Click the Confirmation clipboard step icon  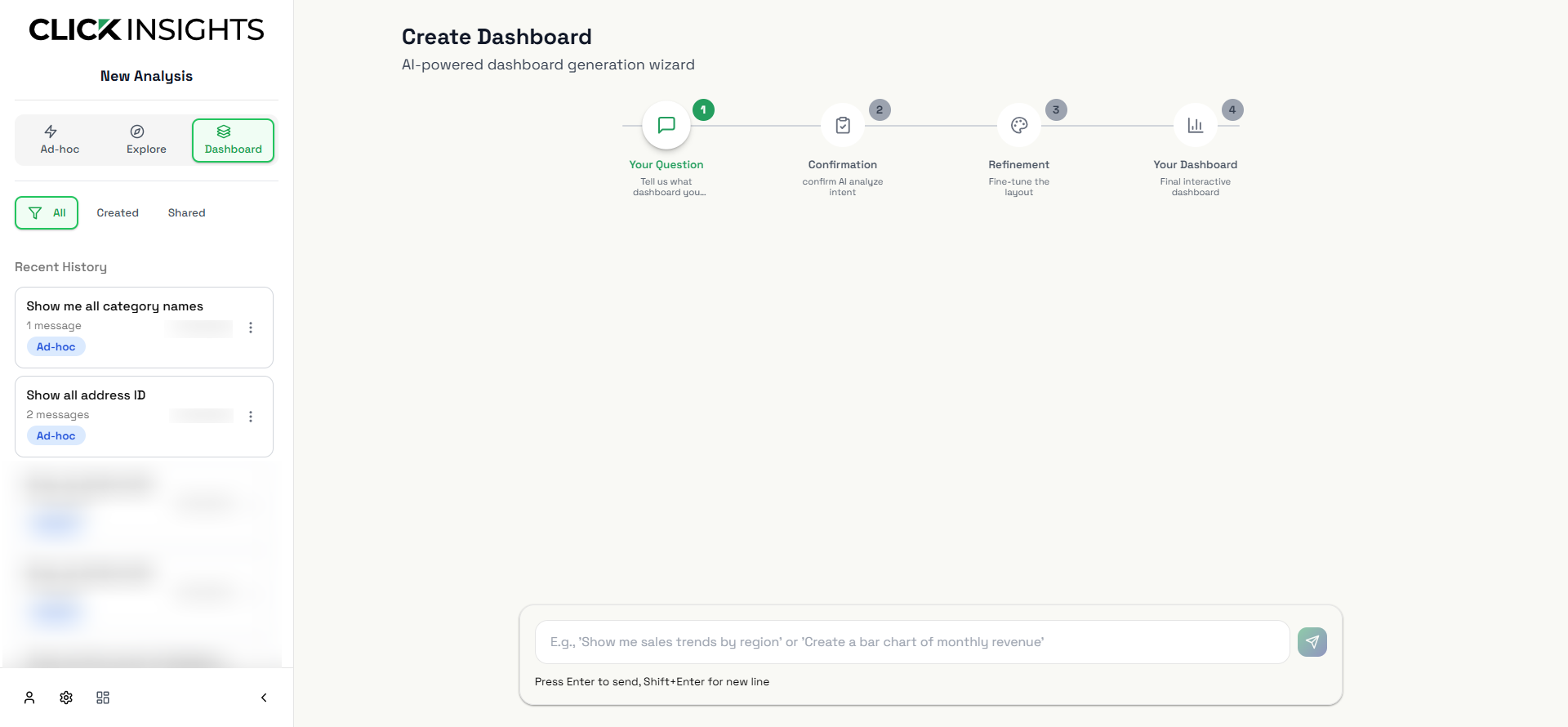click(843, 125)
